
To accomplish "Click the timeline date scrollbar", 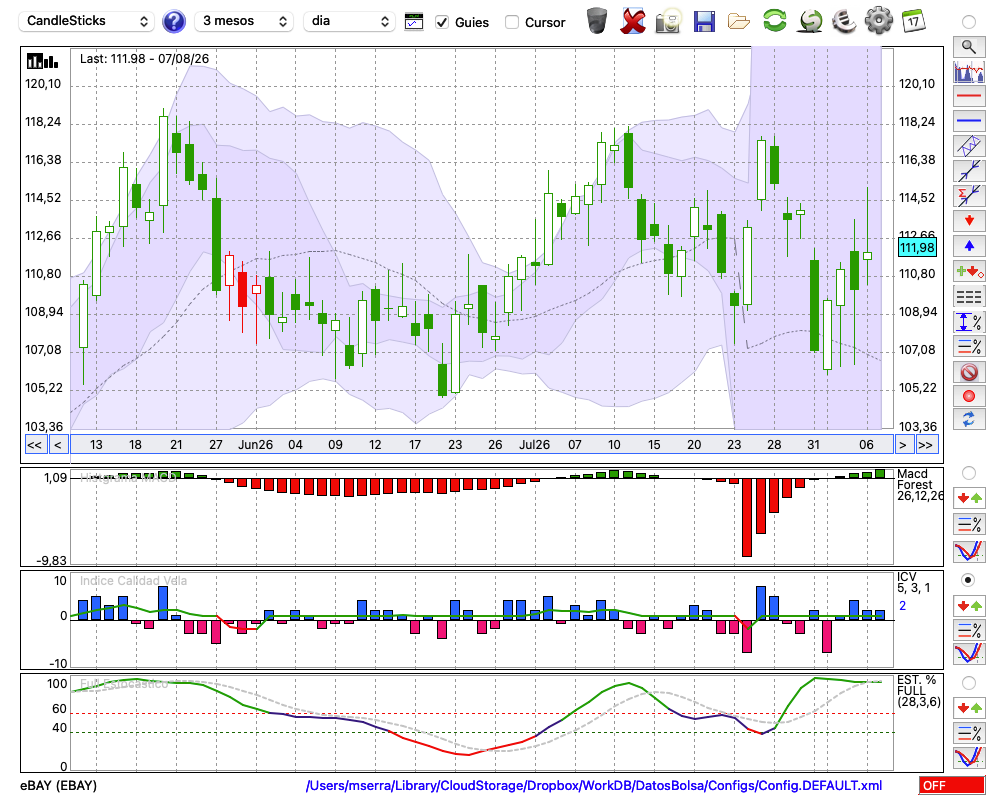I will tap(482, 445).
